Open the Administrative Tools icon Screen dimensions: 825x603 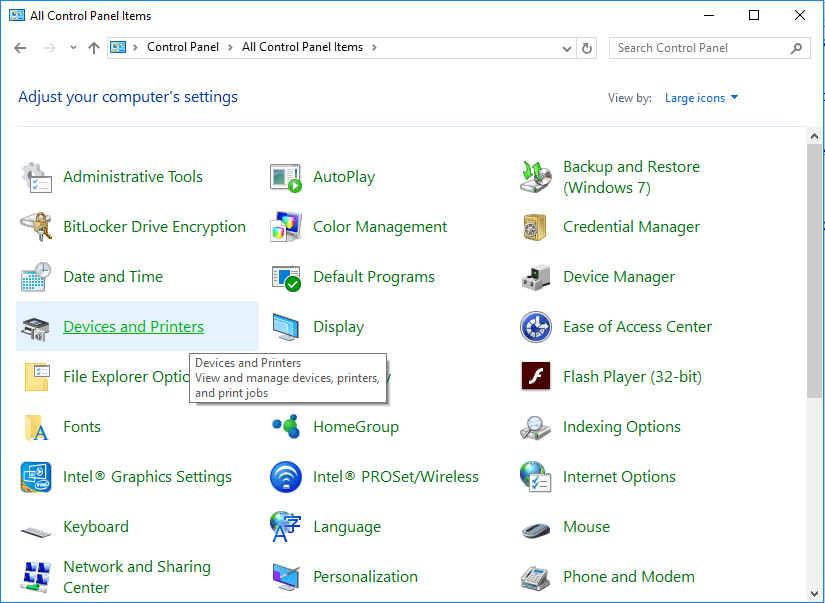coord(37,177)
